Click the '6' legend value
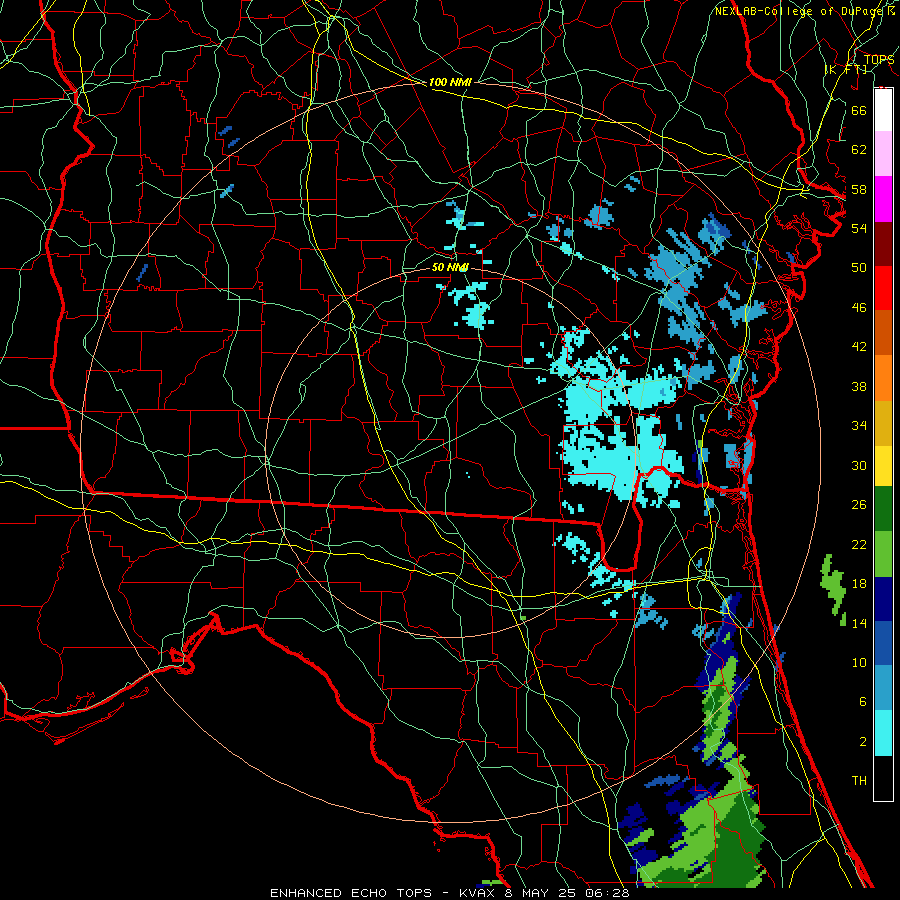900x900 pixels. pos(862,702)
